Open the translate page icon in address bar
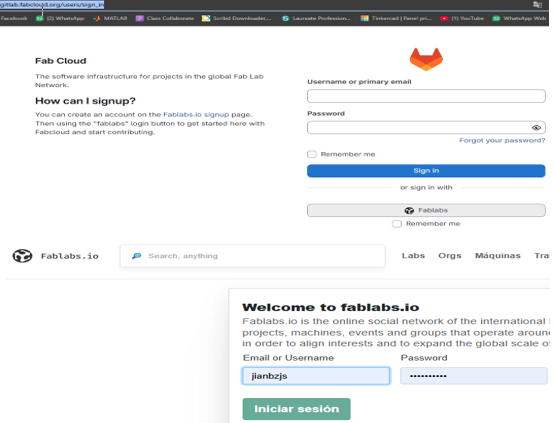 [x=537, y=4]
